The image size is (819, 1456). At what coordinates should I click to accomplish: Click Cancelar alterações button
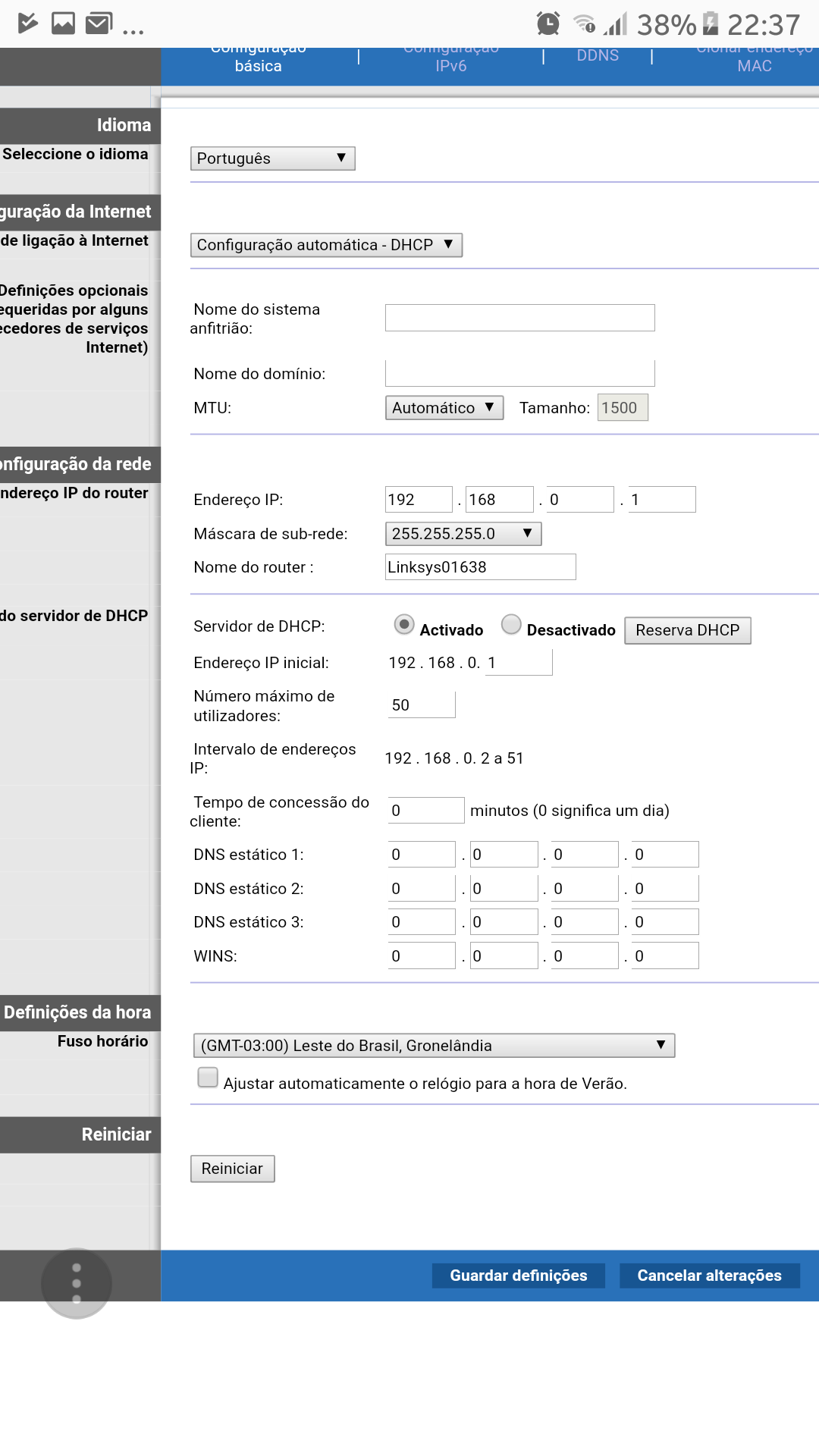click(710, 1276)
